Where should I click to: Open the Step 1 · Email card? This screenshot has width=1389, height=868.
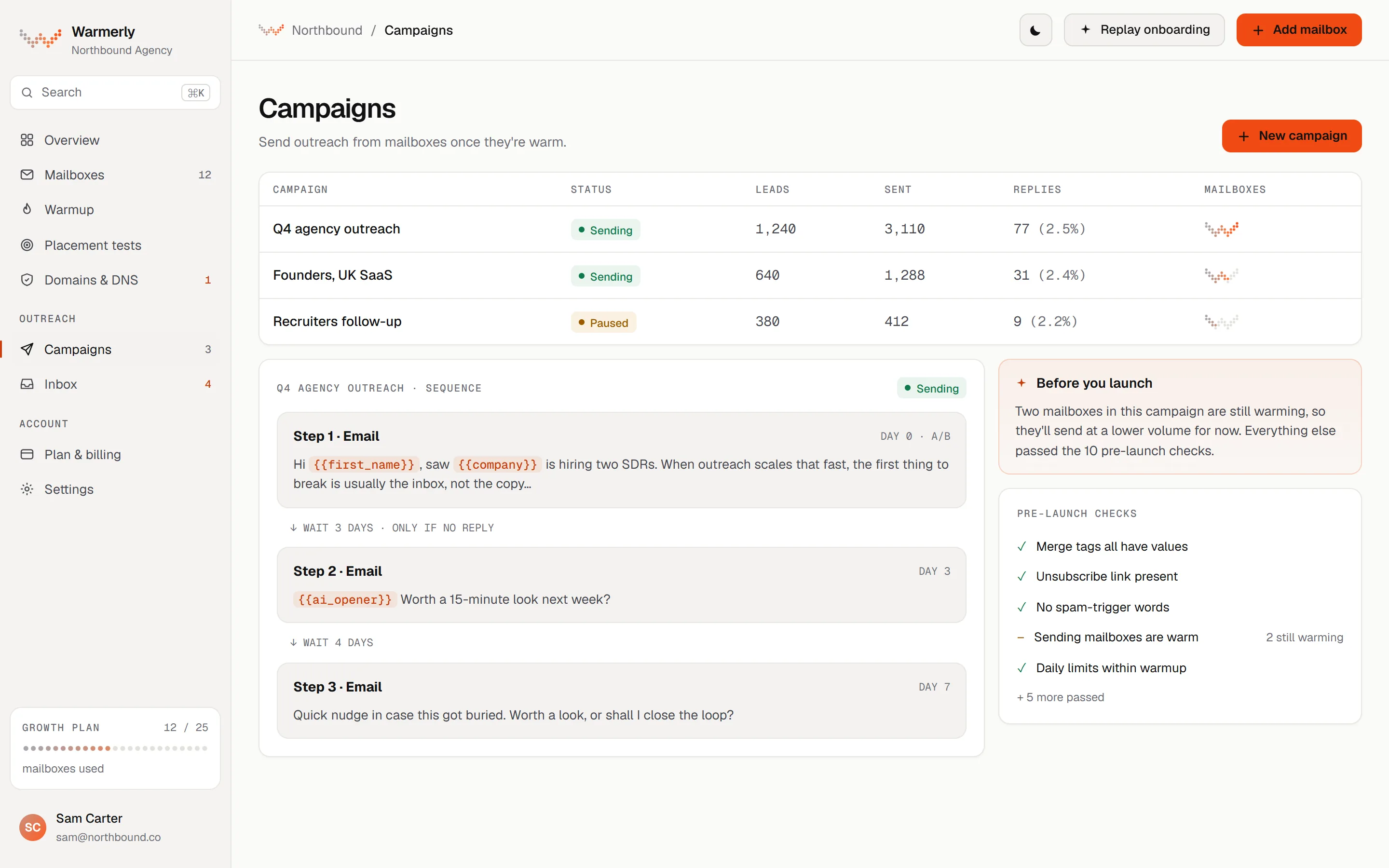[x=621, y=460]
